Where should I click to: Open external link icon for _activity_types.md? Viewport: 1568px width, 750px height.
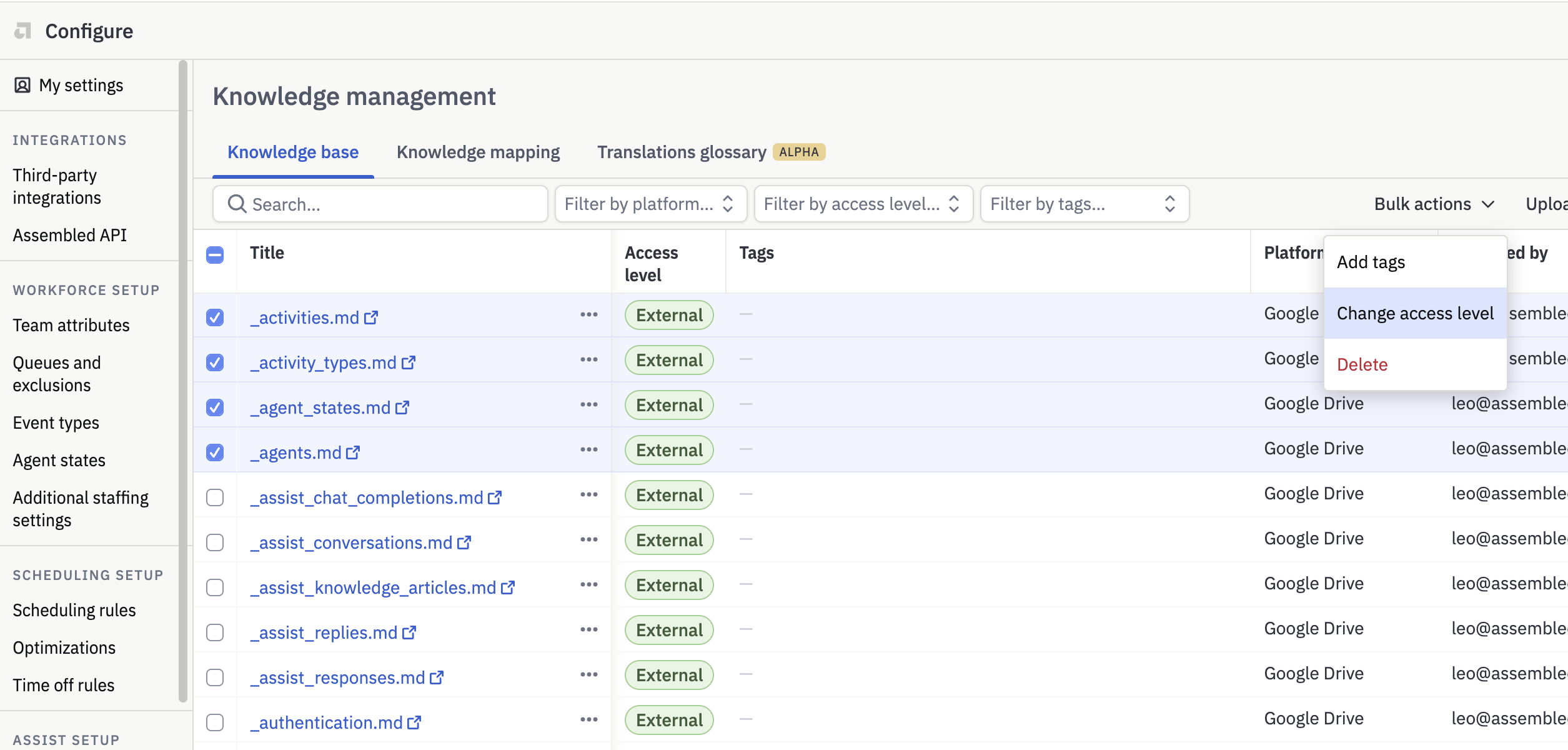409,362
